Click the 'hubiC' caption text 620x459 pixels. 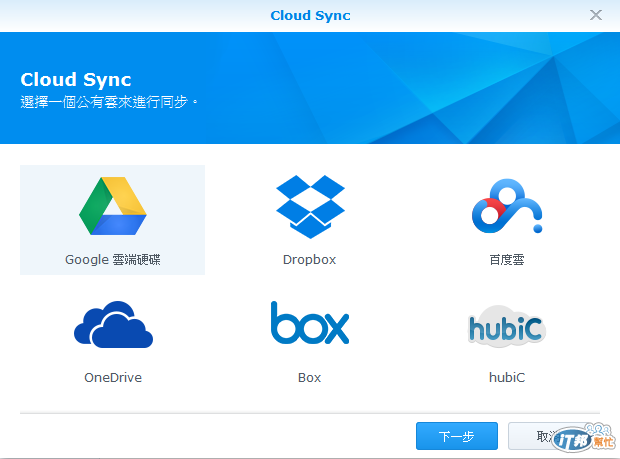(x=507, y=378)
